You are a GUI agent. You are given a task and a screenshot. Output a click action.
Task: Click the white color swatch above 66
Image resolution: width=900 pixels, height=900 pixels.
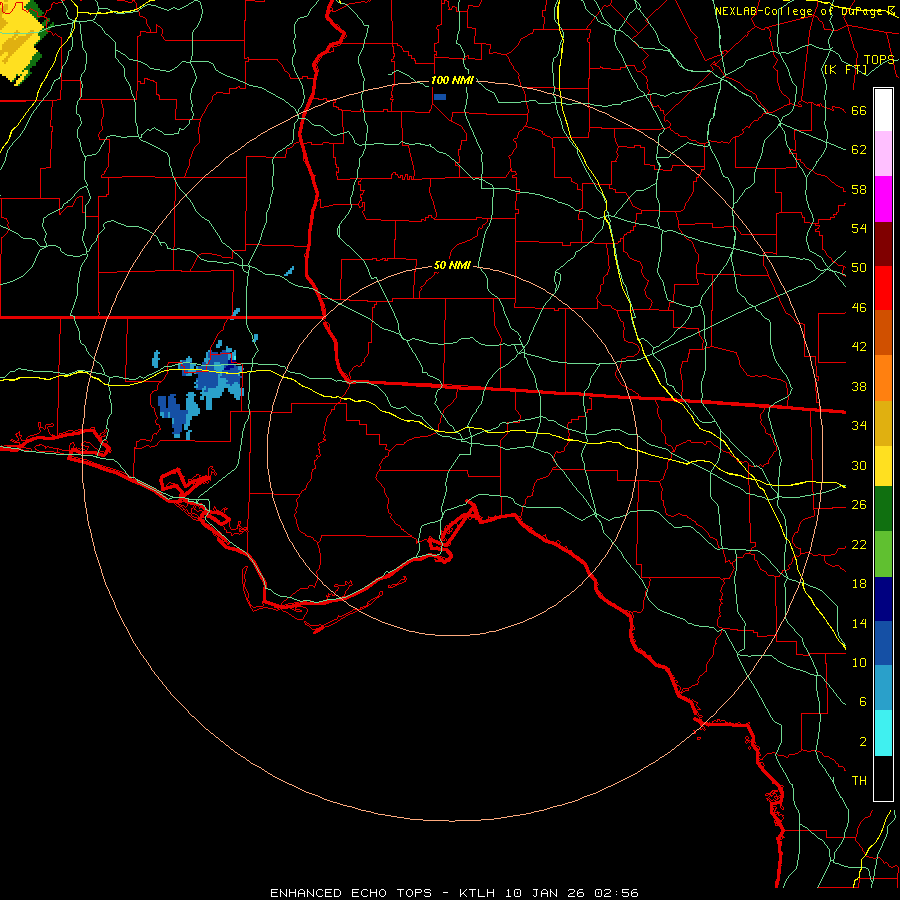pyautogui.click(x=883, y=110)
